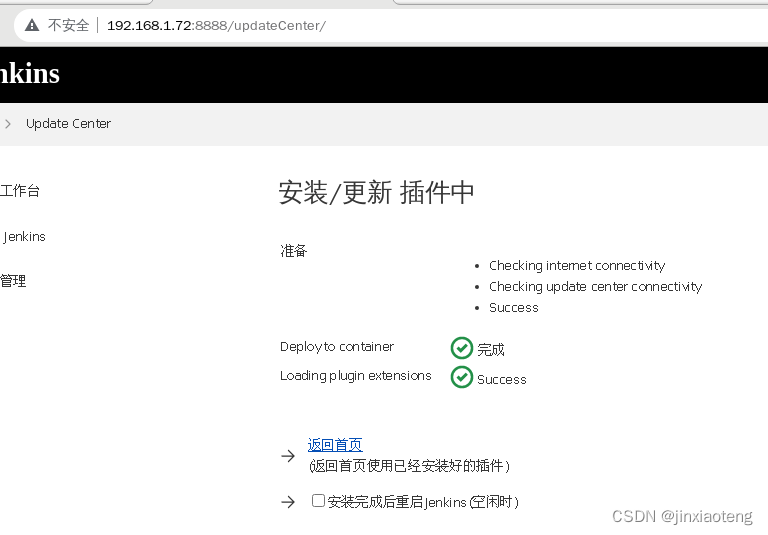768x535 pixels.
Task: Click the breadcrumb chevron separator before Update Center
Action: coord(8,124)
